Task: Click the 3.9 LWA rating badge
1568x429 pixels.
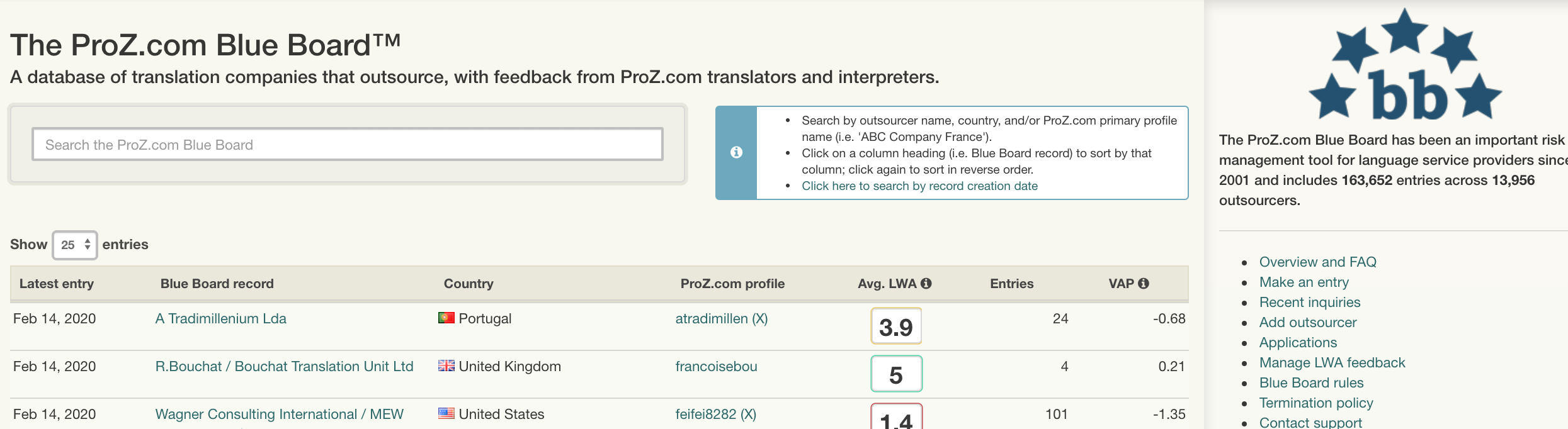Action: (x=896, y=326)
